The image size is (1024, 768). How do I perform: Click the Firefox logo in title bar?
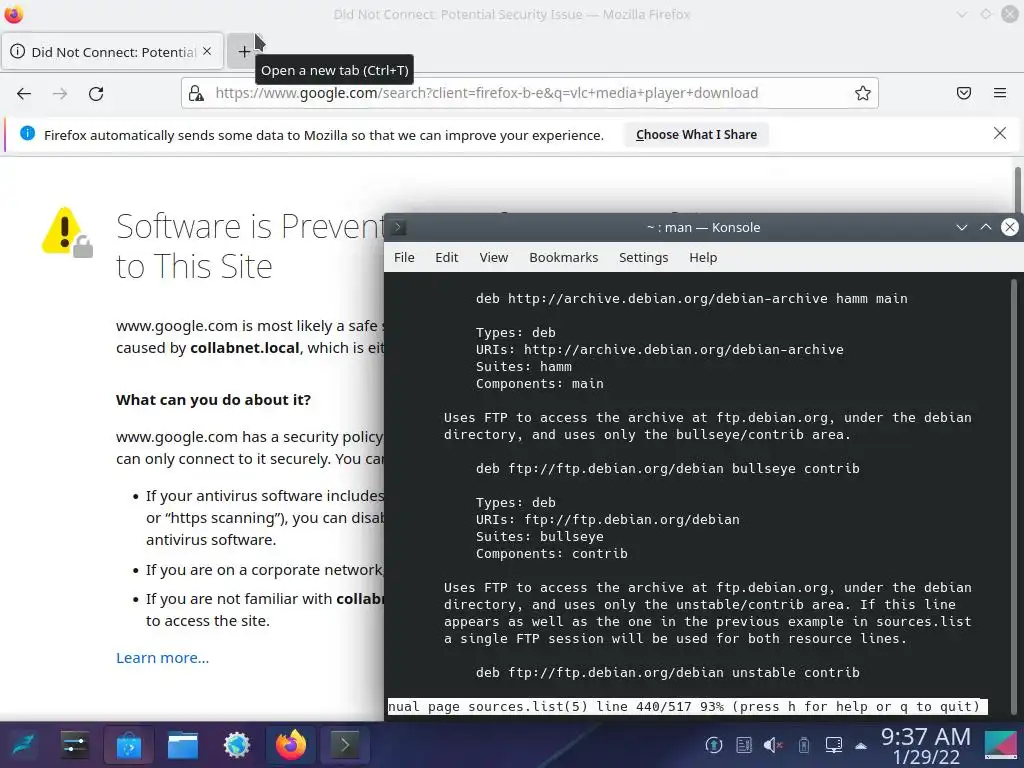click(x=14, y=14)
